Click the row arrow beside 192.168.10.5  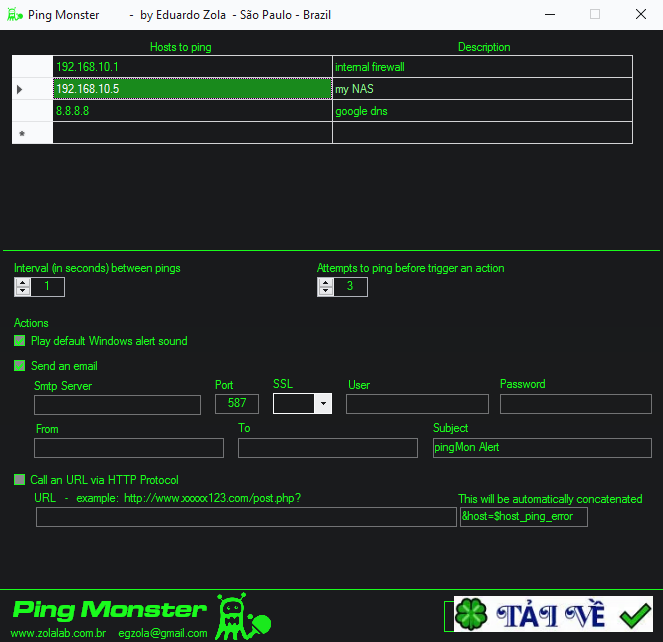[x=19, y=89]
